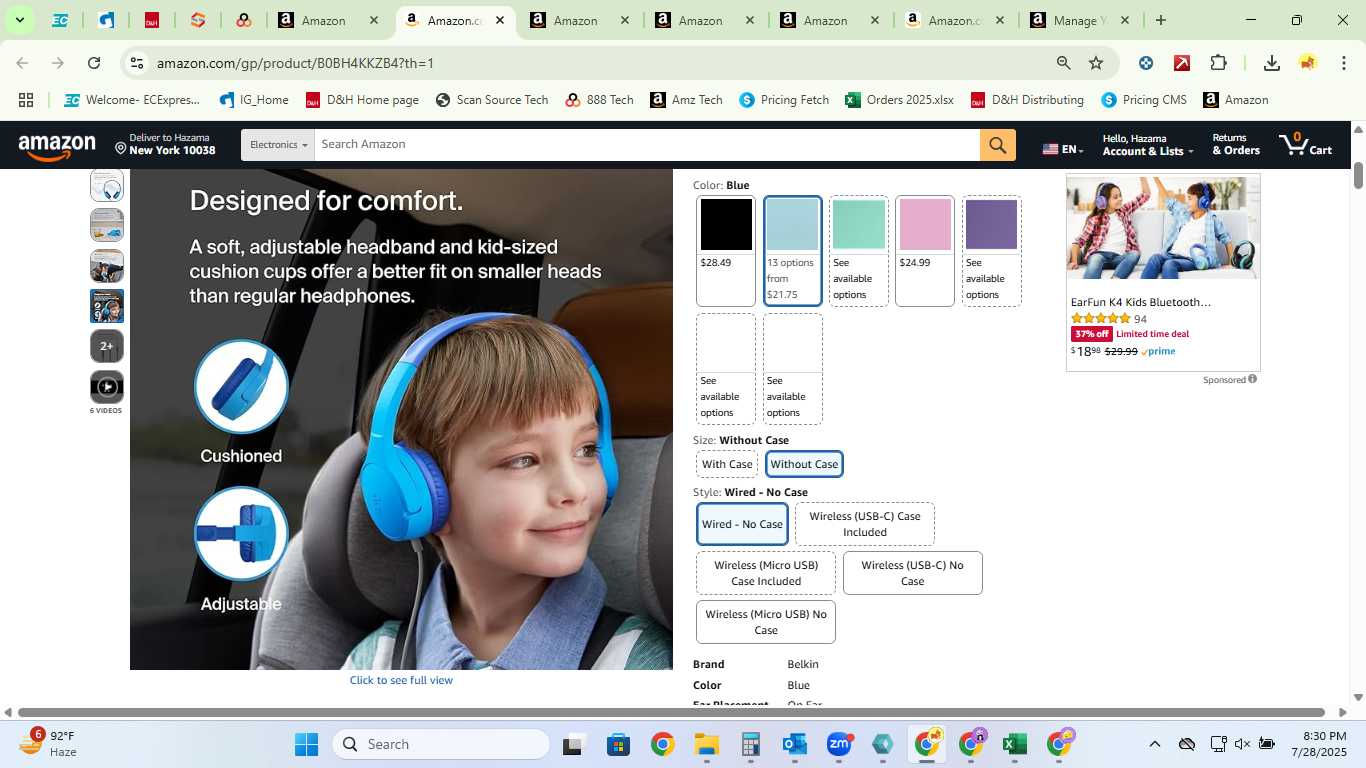Open Chrome downloads

pos(1272,63)
